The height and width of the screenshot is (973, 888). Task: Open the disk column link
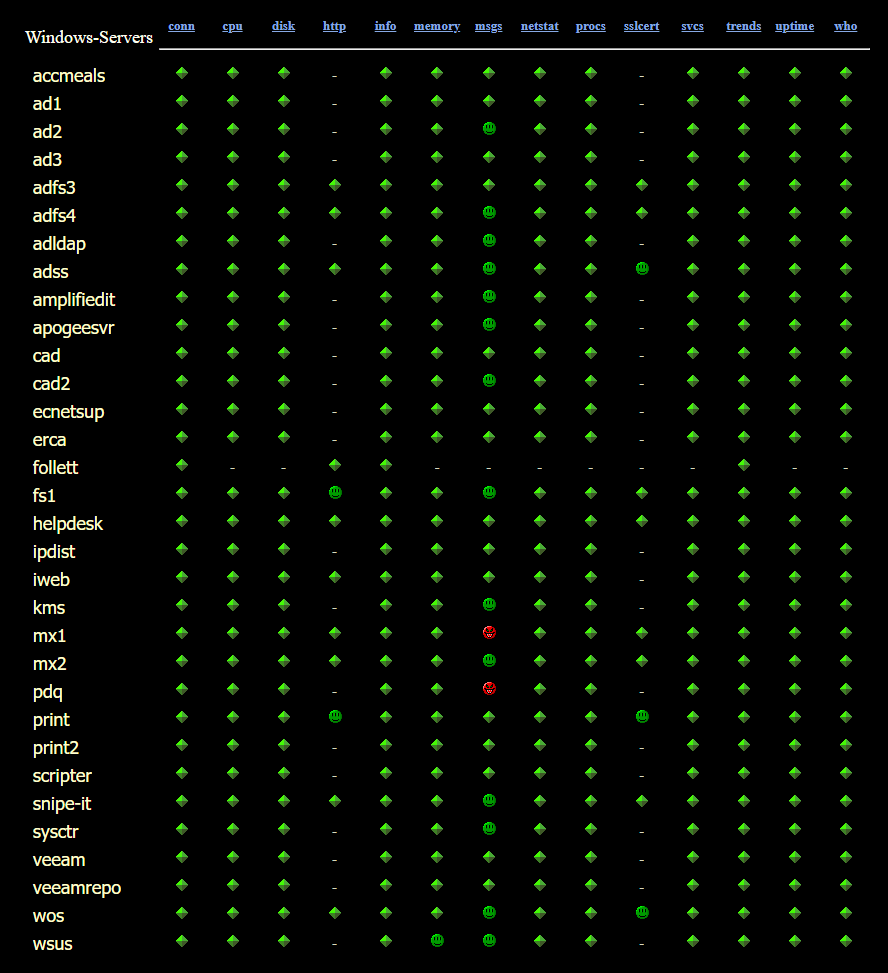click(284, 26)
